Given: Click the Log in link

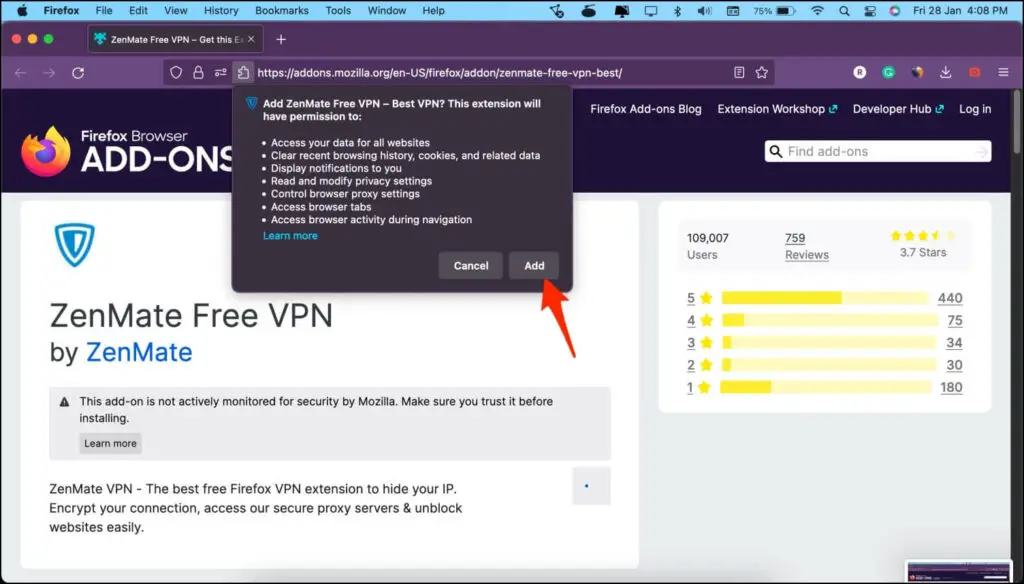Looking at the screenshot, I should coord(975,109).
